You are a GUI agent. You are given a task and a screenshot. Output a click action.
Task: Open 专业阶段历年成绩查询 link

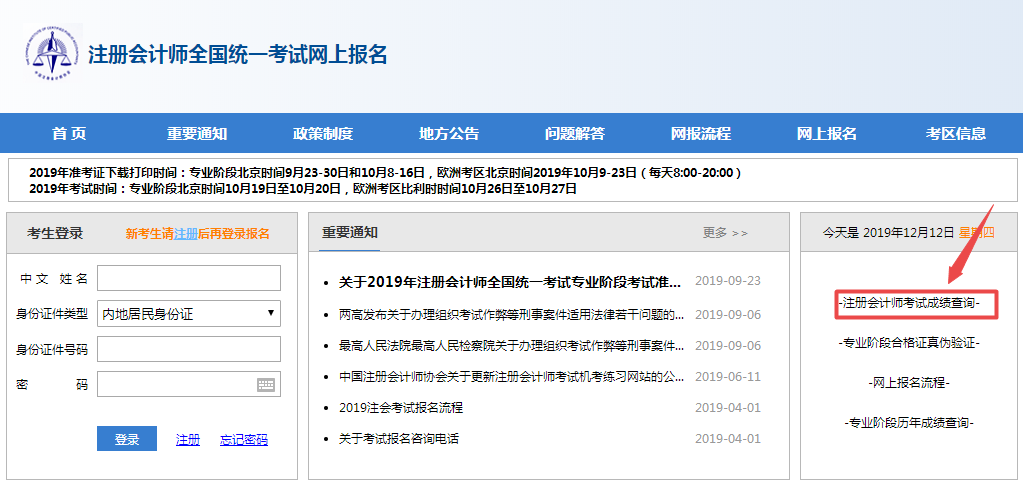pos(909,423)
